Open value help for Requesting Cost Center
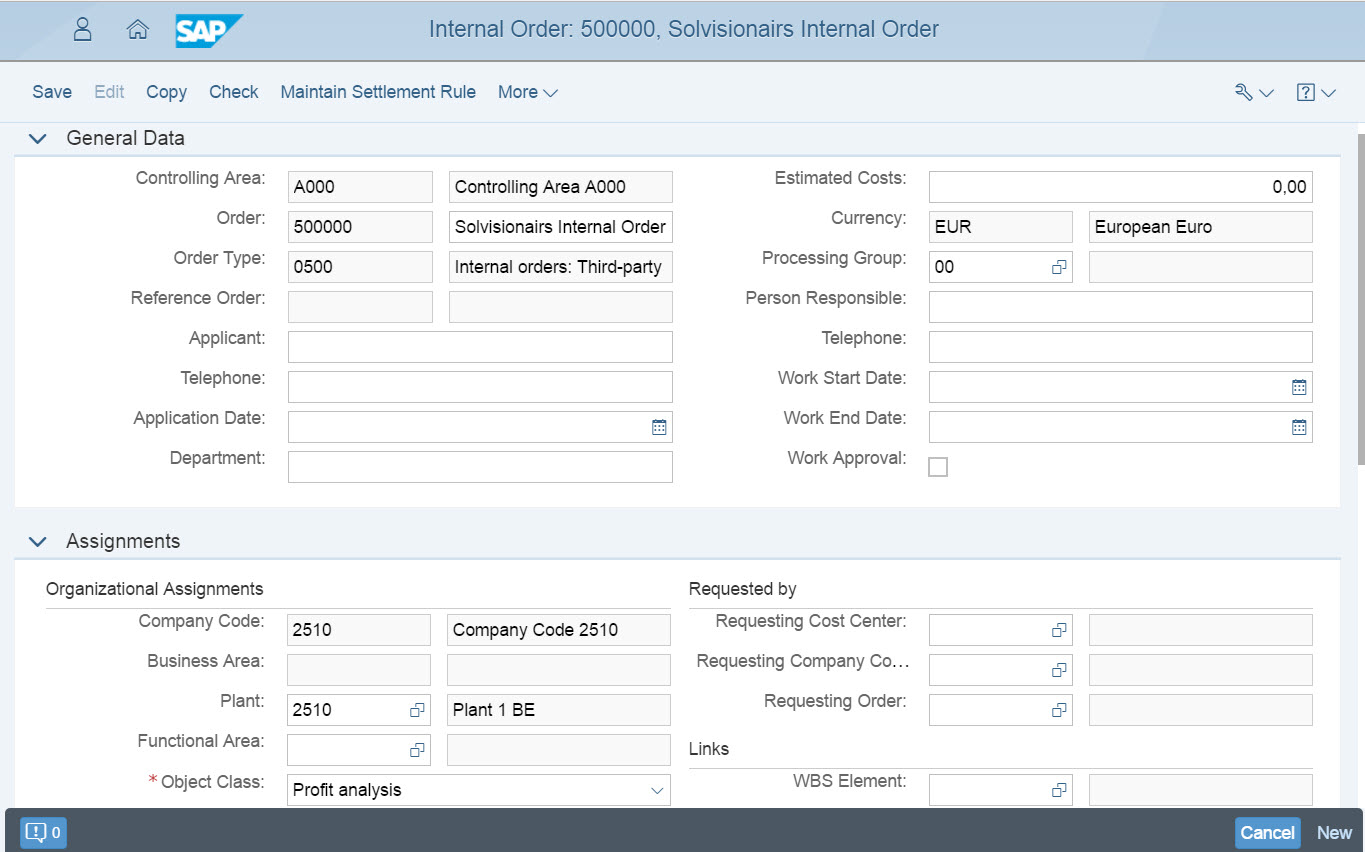Image resolution: width=1365 pixels, height=852 pixels. (1059, 630)
